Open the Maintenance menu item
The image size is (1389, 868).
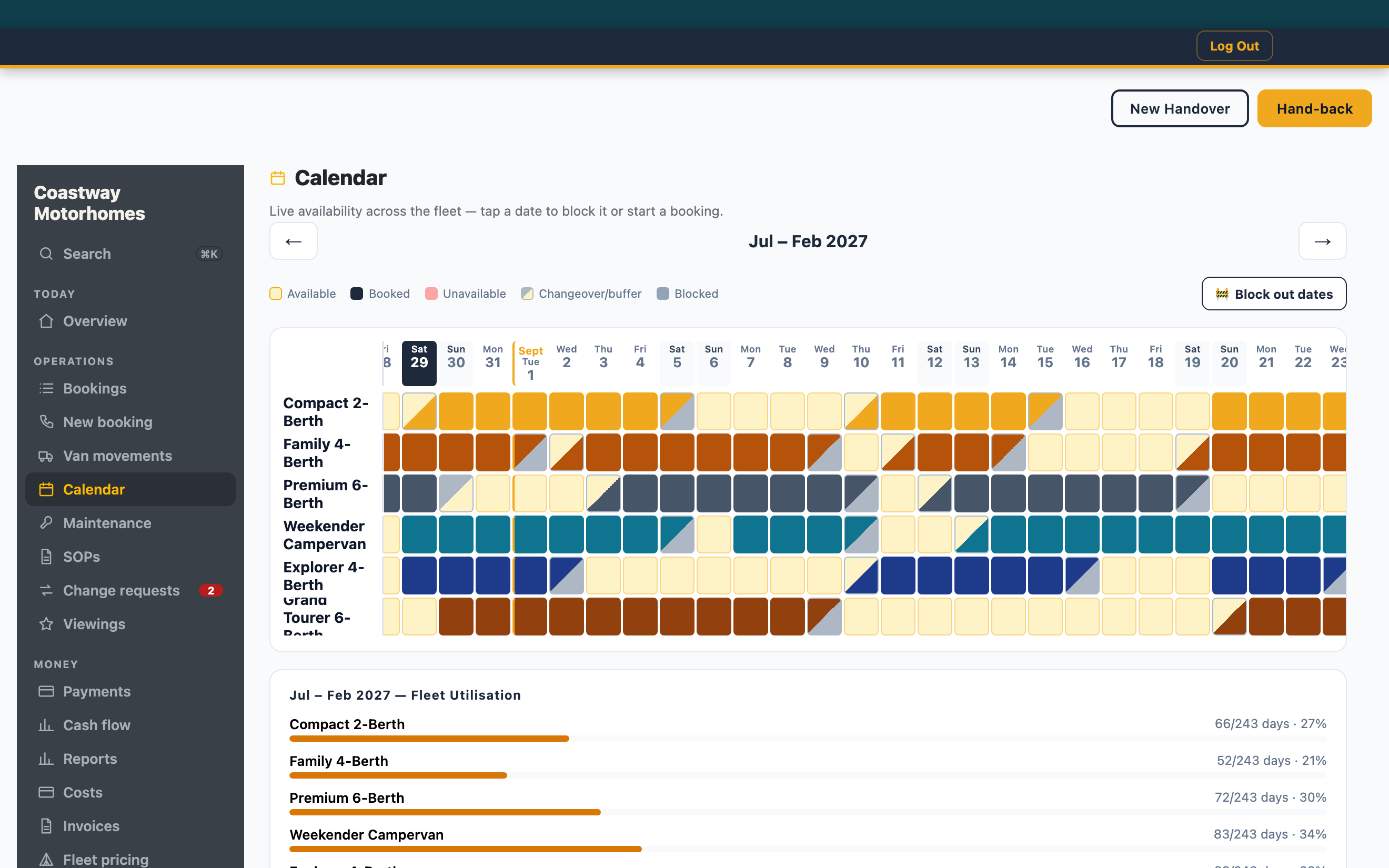pyautogui.click(x=130, y=523)
